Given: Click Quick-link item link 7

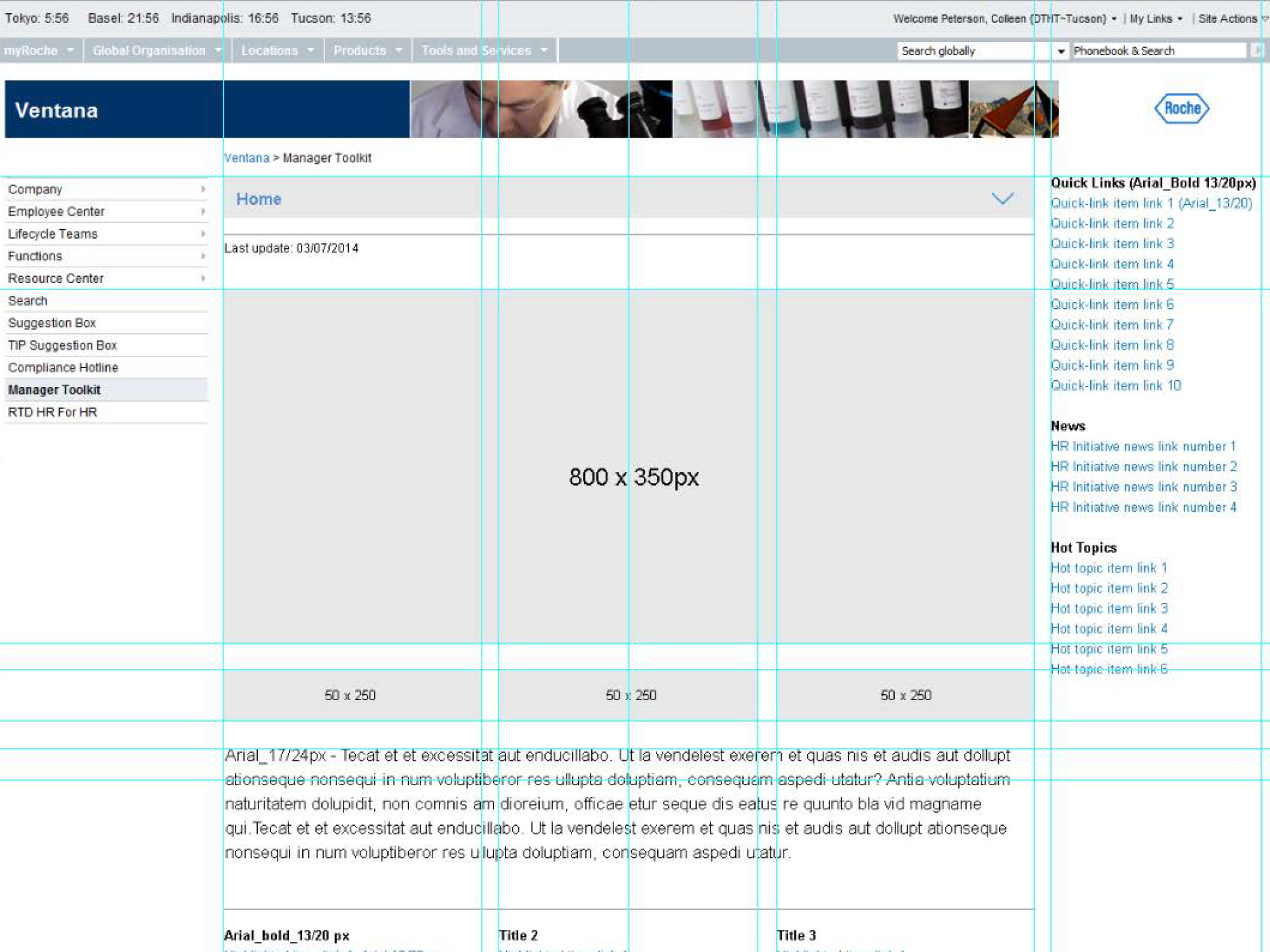Looking at the screenshot, I should (x=1112, y=325).
